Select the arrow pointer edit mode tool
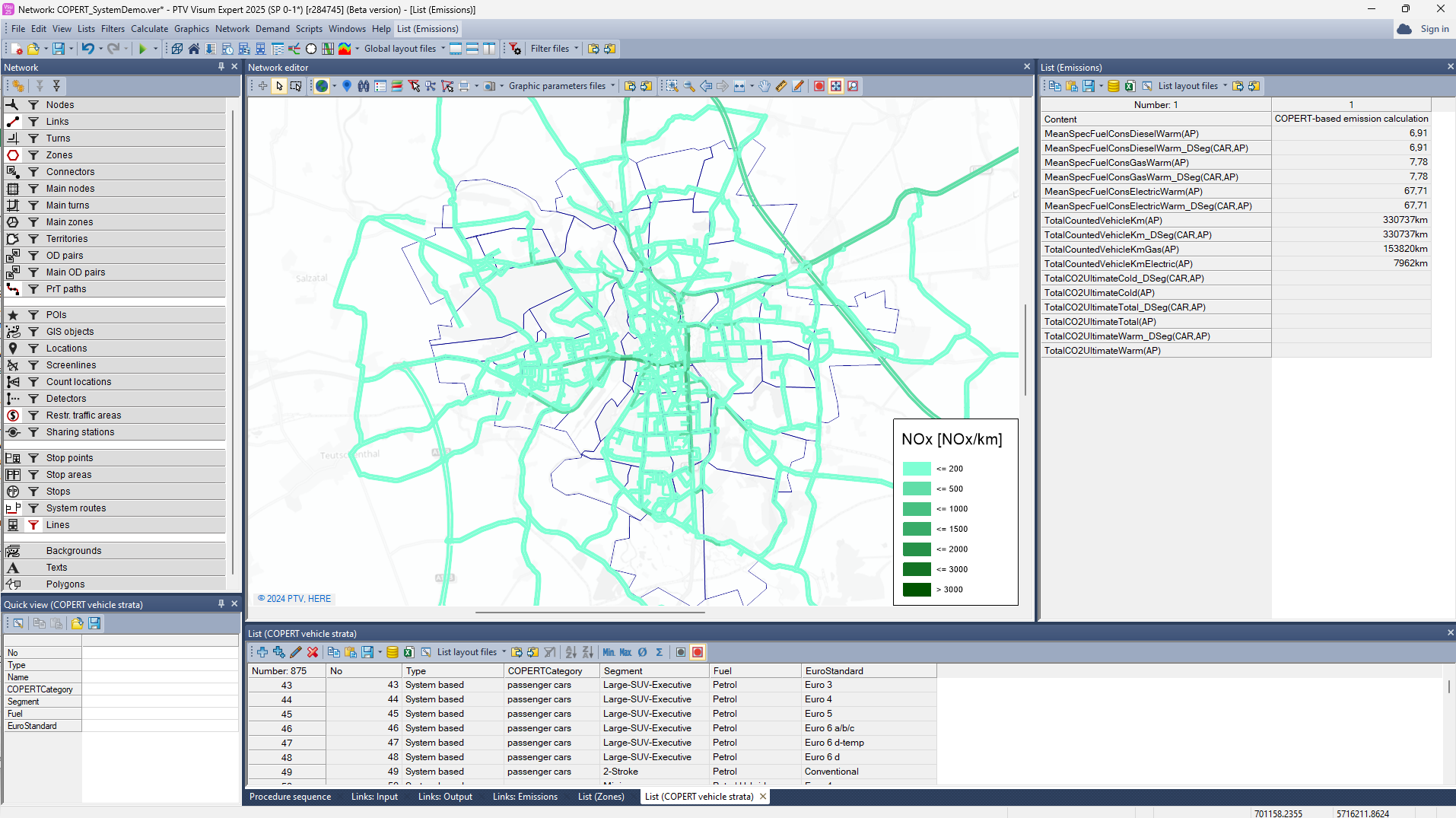Viewport: 1456px width, 818px height. coord(279,86)
